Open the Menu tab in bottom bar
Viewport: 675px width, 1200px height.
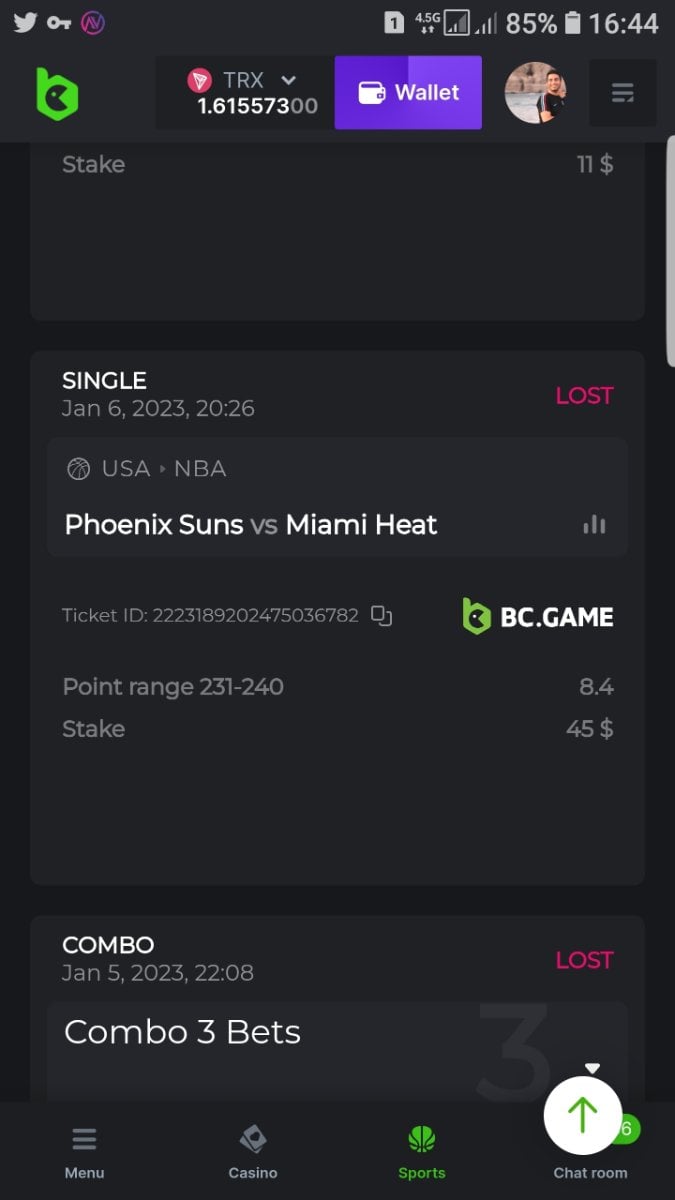click(x=84, y=1151)
